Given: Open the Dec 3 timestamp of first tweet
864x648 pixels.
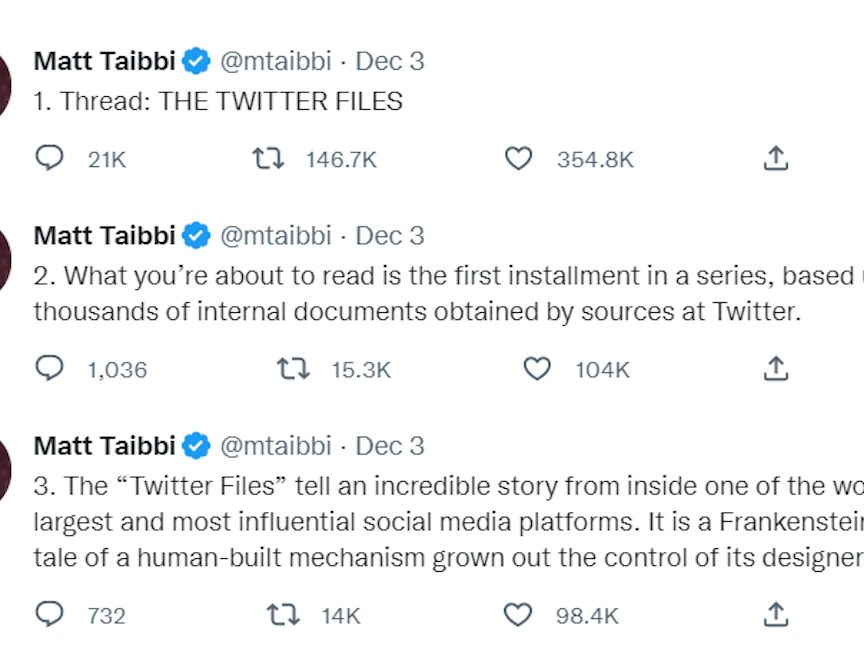Looking at the screenshot, I should click(x=390, y=61).
